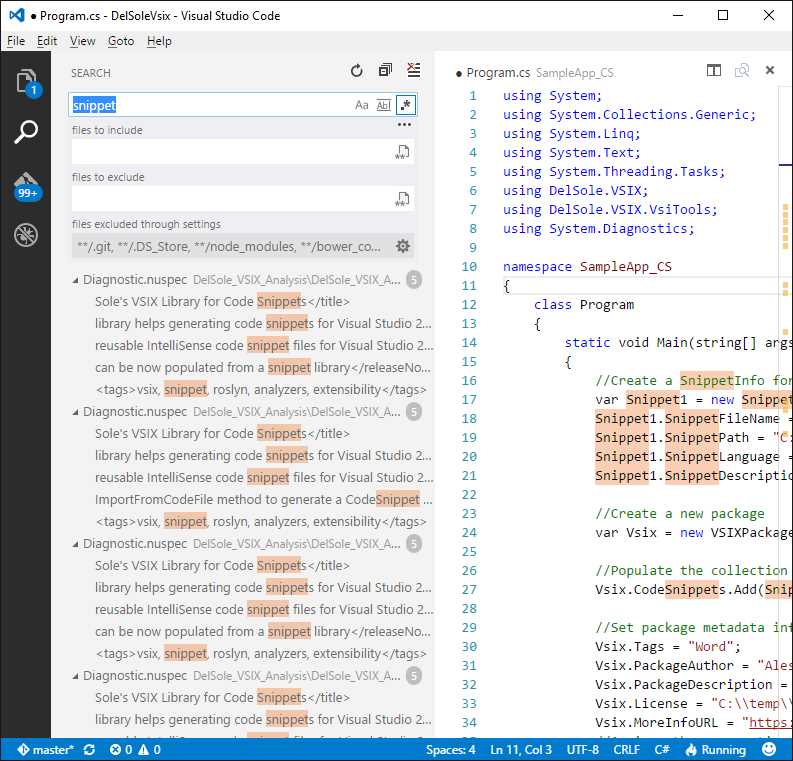Open the Goto menu

click(121, 41)
